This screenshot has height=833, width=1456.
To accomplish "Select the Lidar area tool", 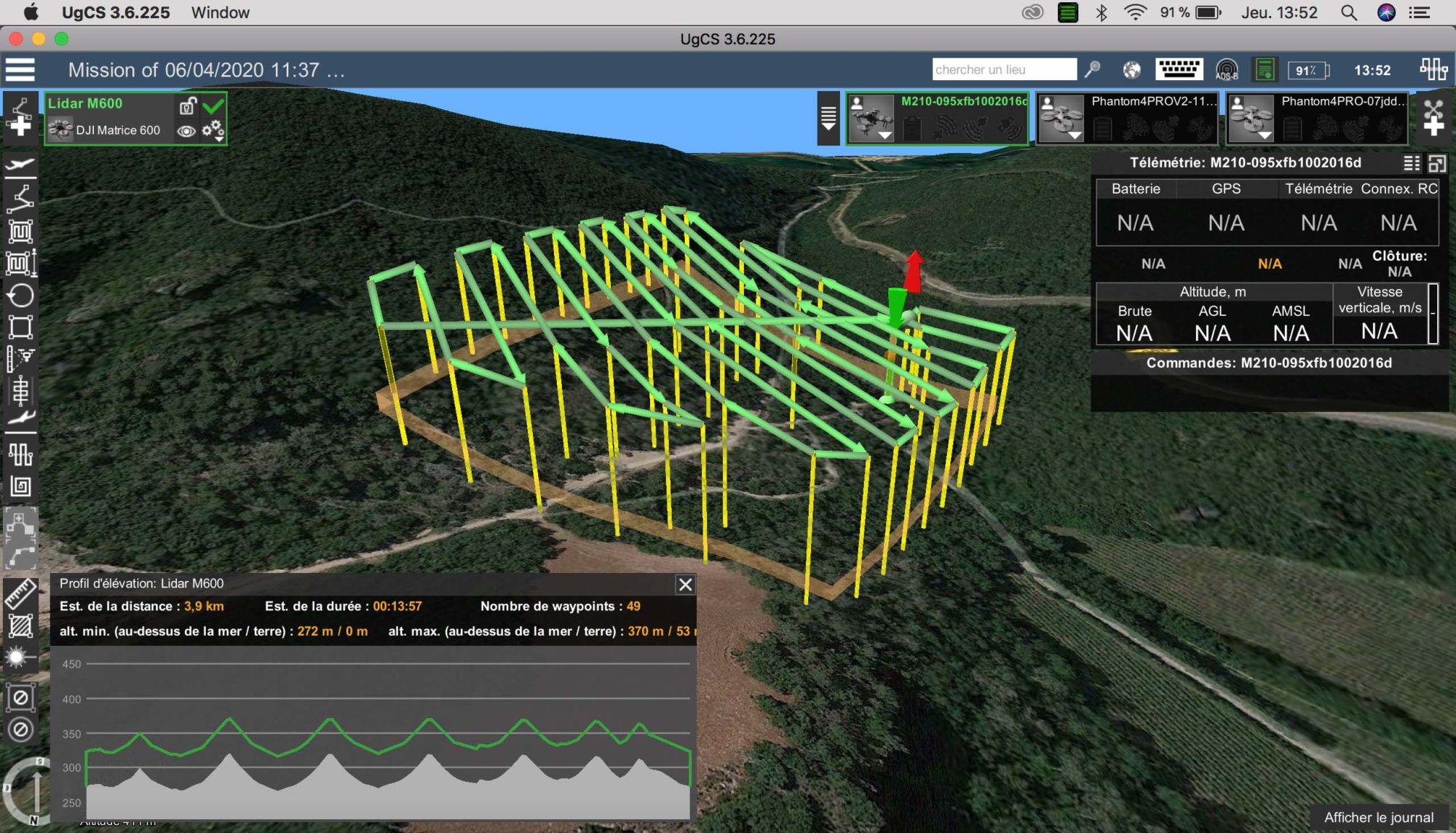I will (20, 454).
